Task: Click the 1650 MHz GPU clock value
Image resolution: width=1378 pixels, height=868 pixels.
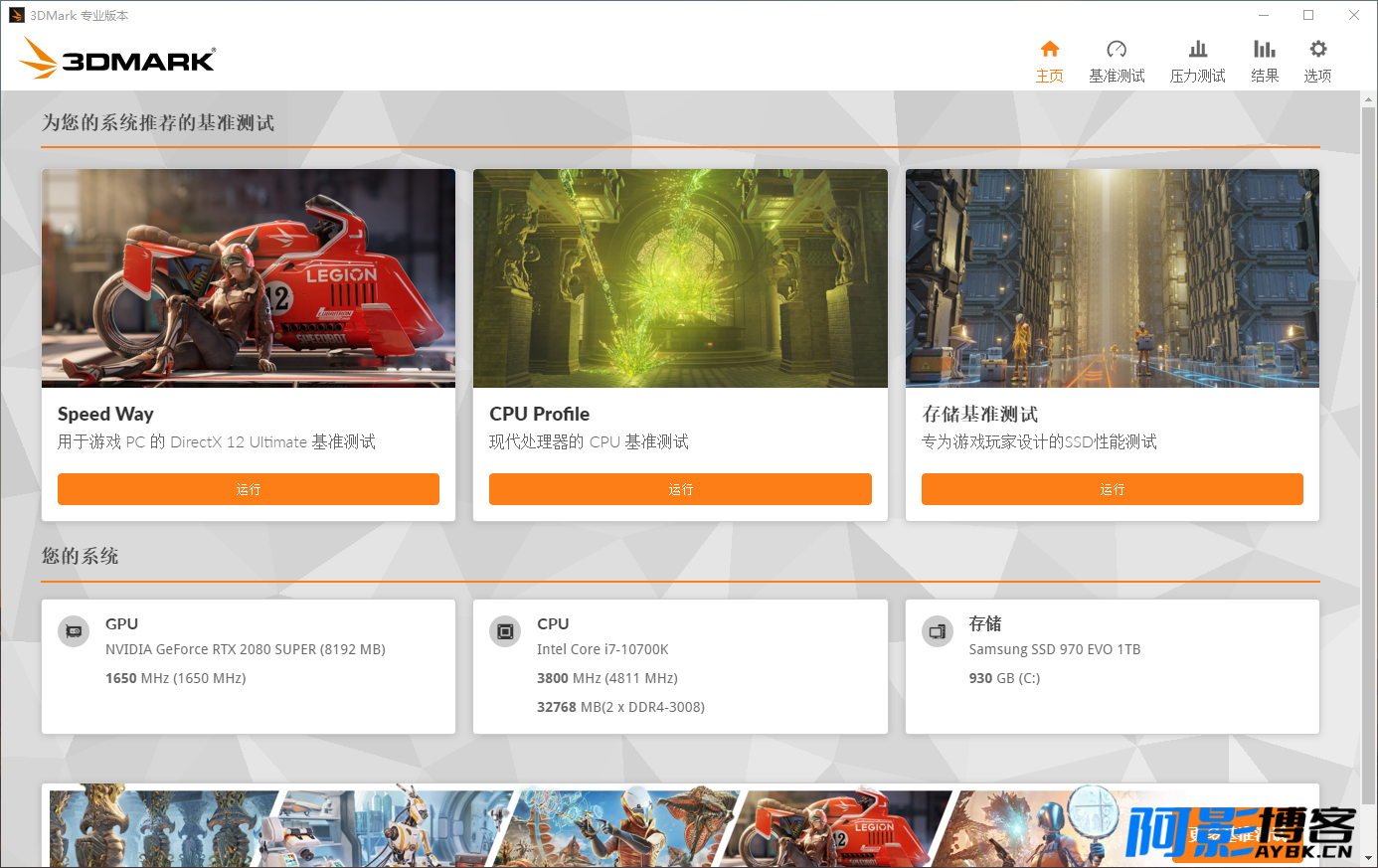Action: 176,678
